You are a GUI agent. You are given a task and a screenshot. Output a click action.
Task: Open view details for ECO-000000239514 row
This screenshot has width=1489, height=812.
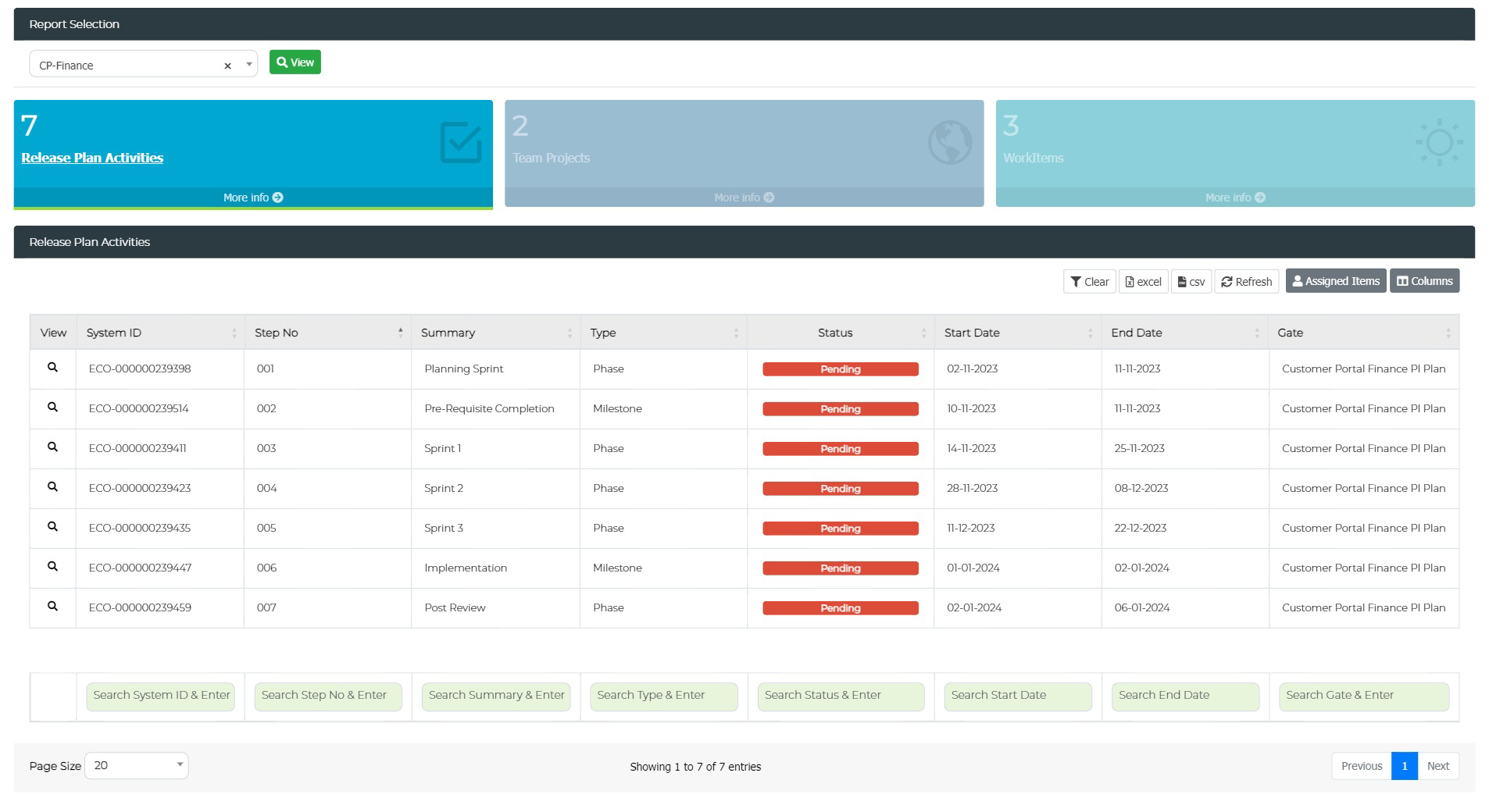coord(52,407)
